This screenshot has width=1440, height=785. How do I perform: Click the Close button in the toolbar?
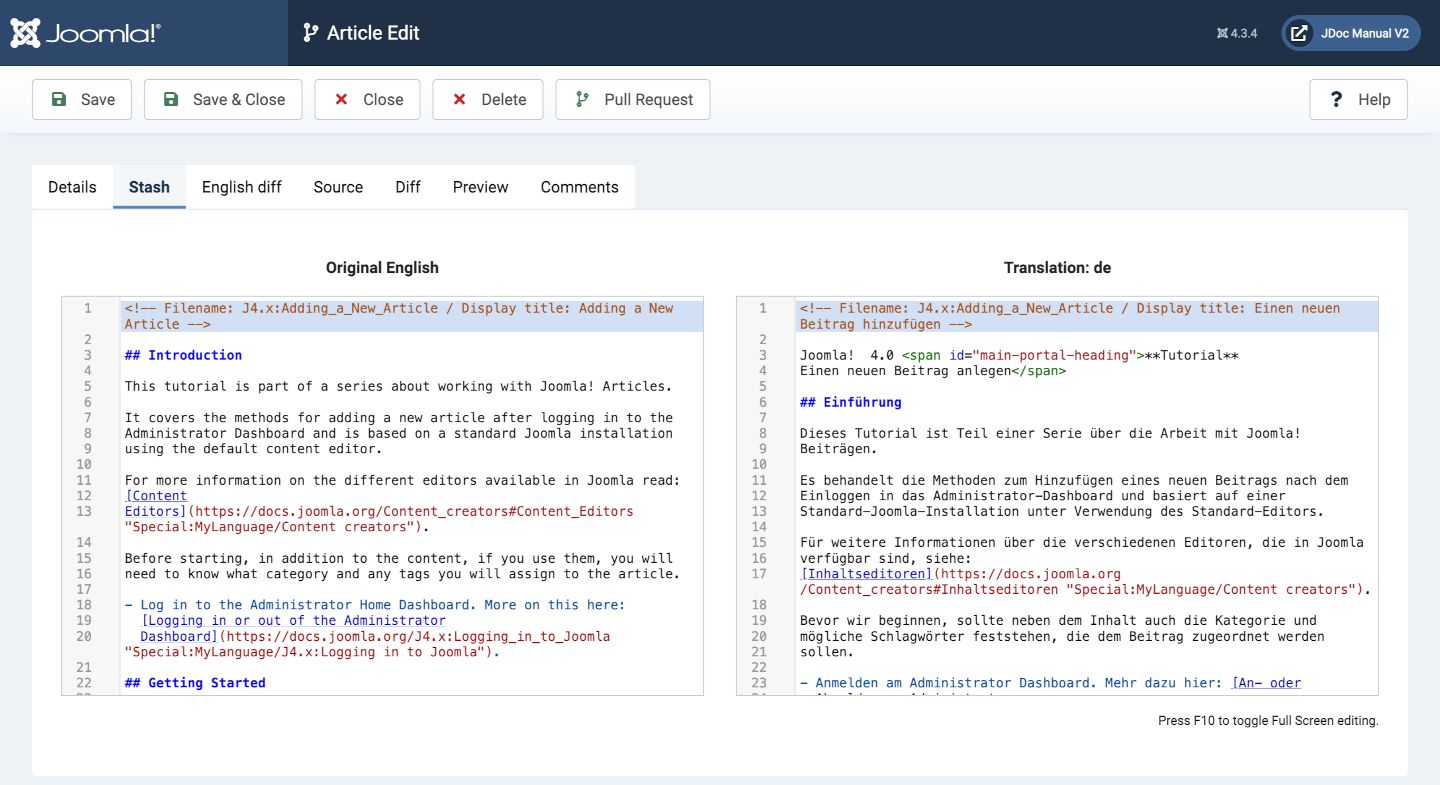pyautogui.click(x=367, y=100)
